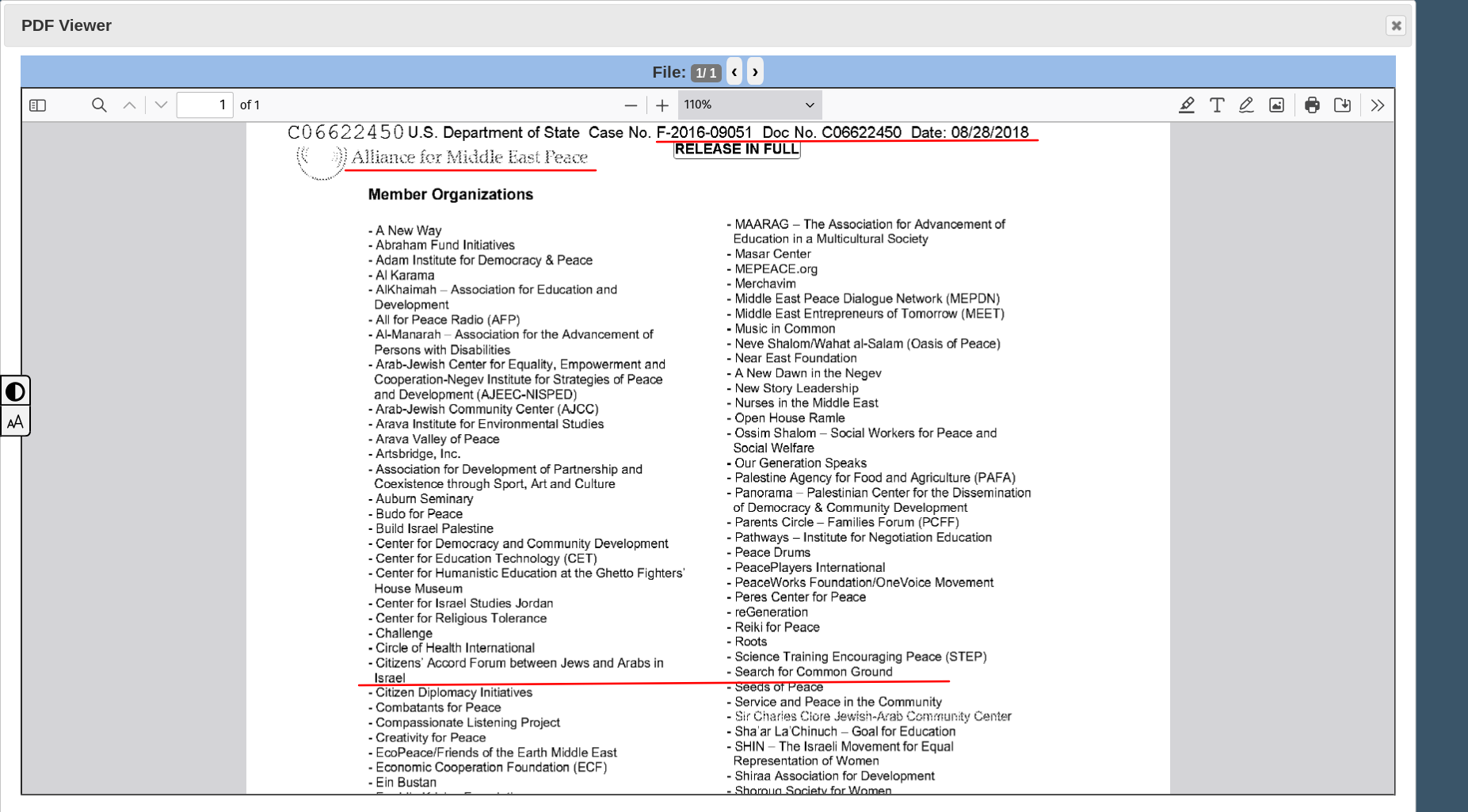Expand the additional tools menu
Image resolution: width=1468 pixels, height=812 pixels.
tap(1378, 105)
